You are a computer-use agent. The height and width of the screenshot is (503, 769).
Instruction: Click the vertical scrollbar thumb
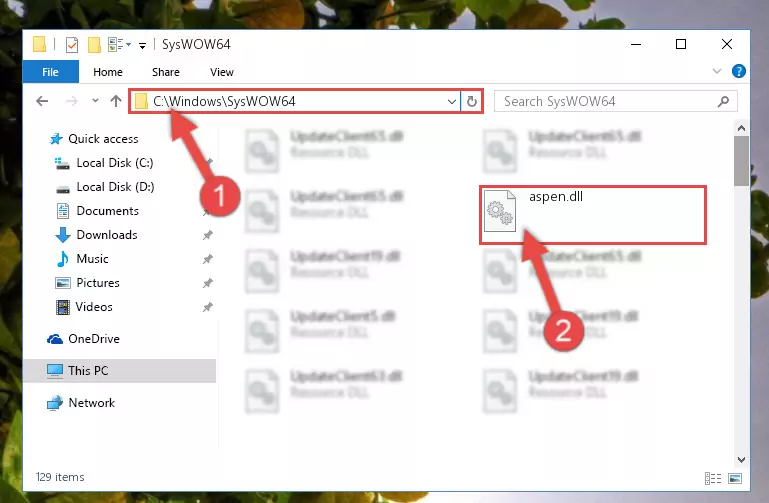tap(741, 161)
